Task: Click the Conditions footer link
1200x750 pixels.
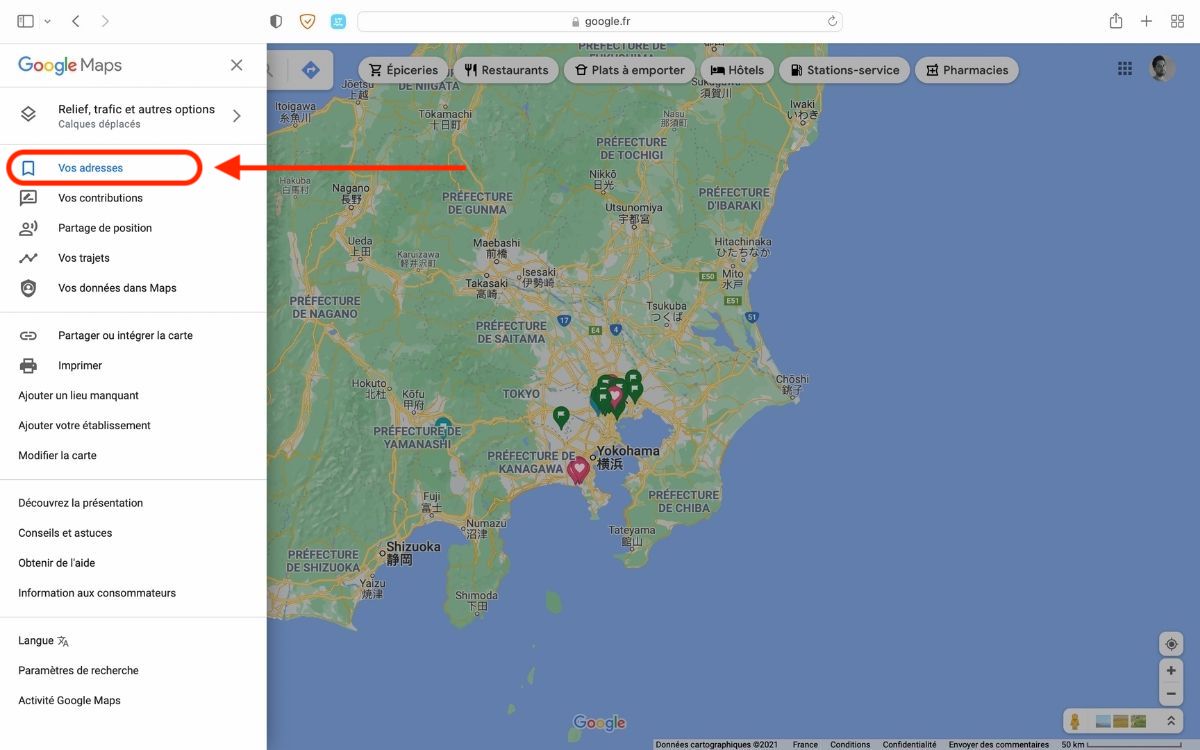Action: pos(850,744)
